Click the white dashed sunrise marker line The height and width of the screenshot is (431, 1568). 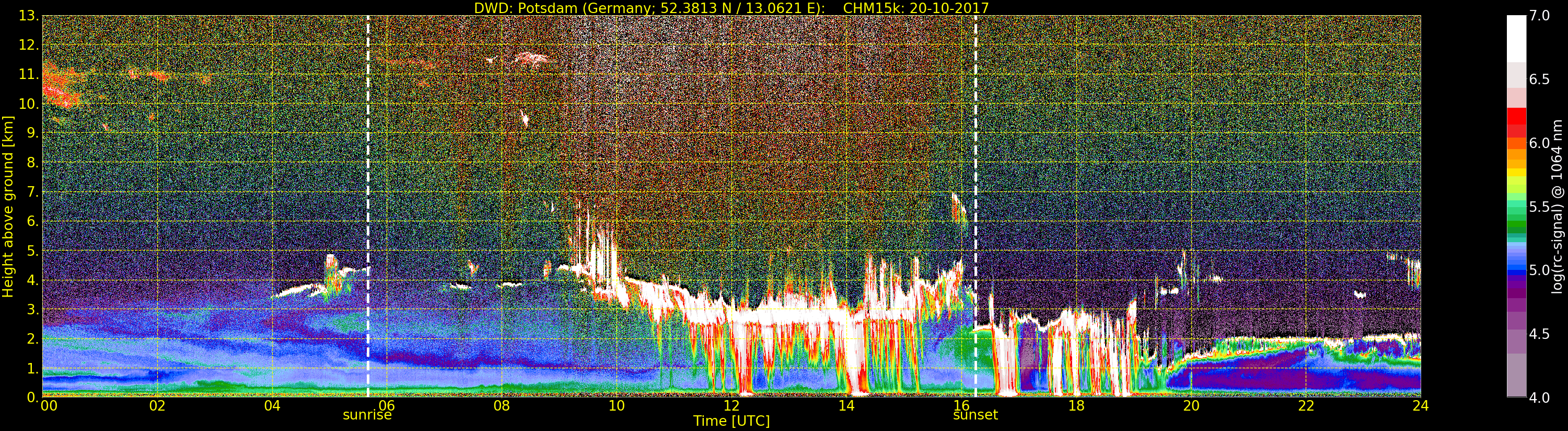pos(368,206)
